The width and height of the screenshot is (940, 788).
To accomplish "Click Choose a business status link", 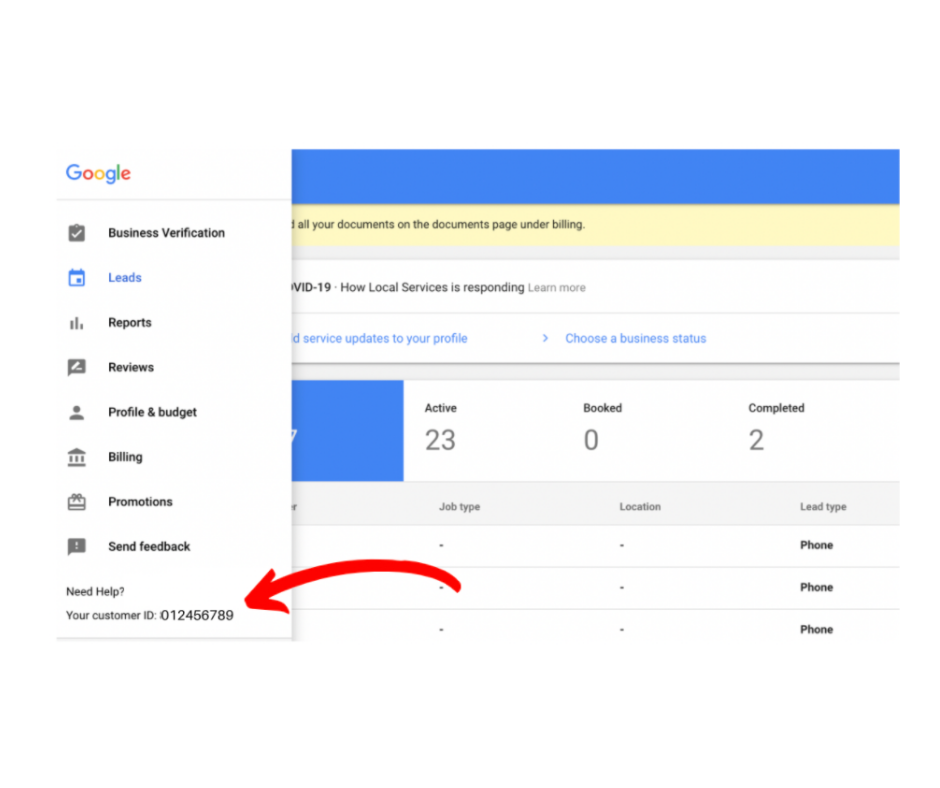I will (x=635, y=339).
